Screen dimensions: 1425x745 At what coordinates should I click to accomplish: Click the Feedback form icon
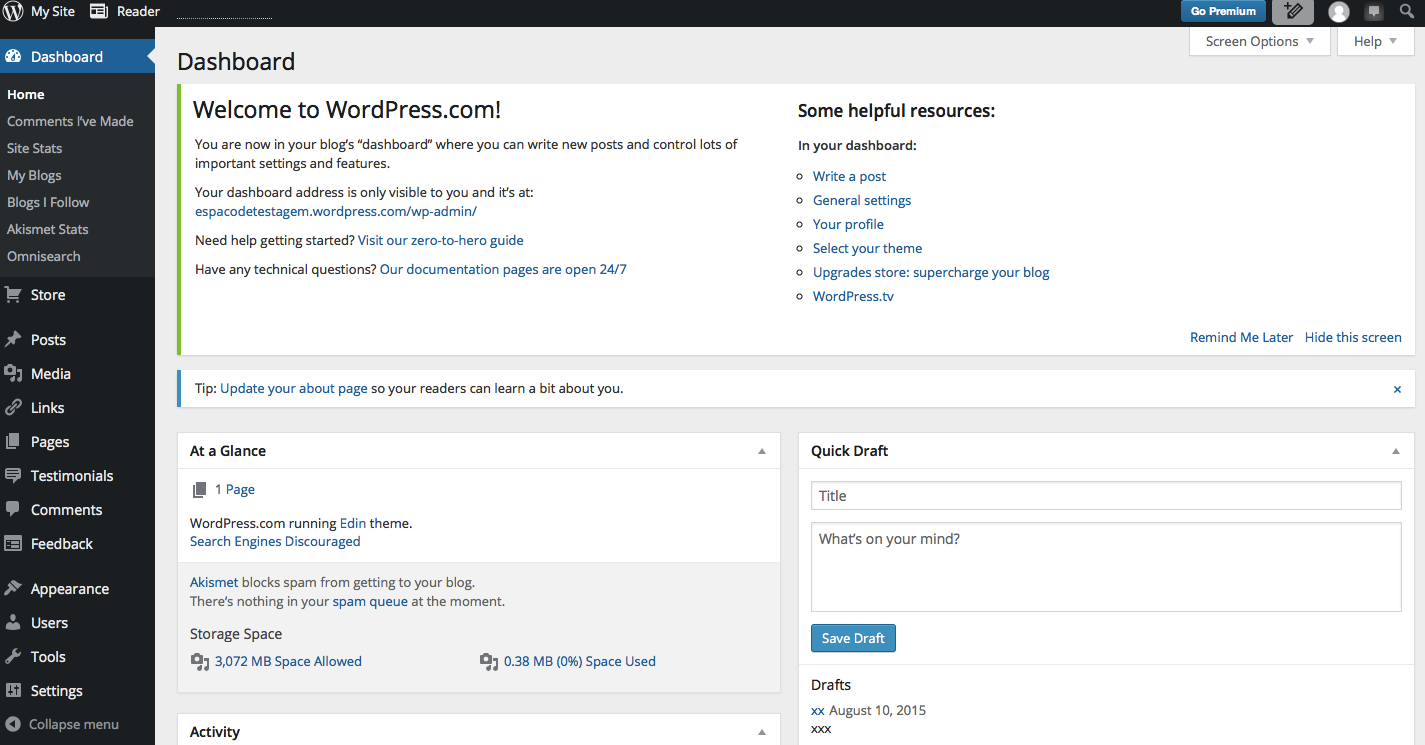point(13,544)
